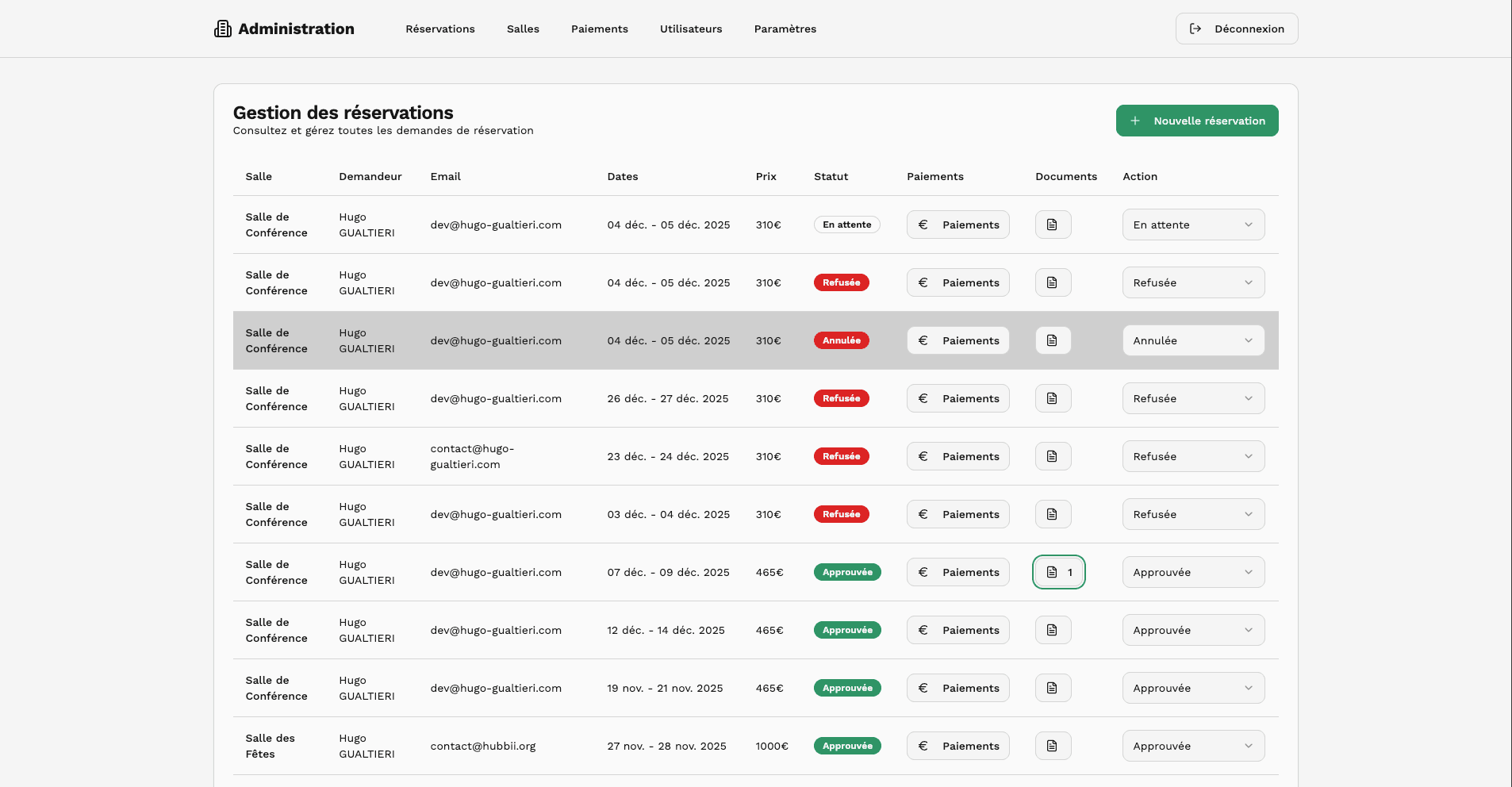The height and width of the screenshot is (787, 1512).
Task: Open documents for 19 nov. reservation
Action: pos(1053,688)
